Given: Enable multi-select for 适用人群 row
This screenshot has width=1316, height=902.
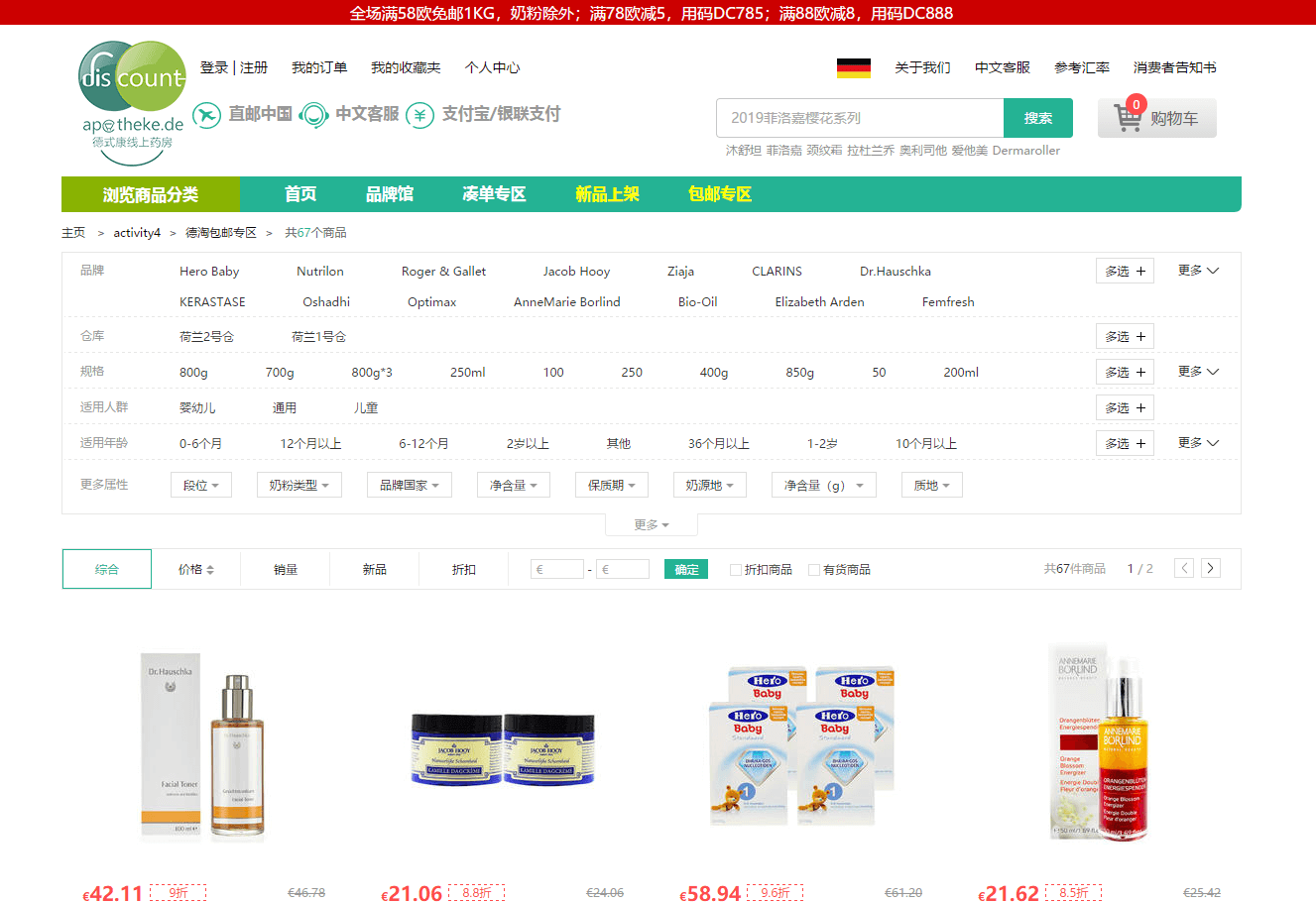Looking at the screenshot, I should click(x=1125, y=407).
